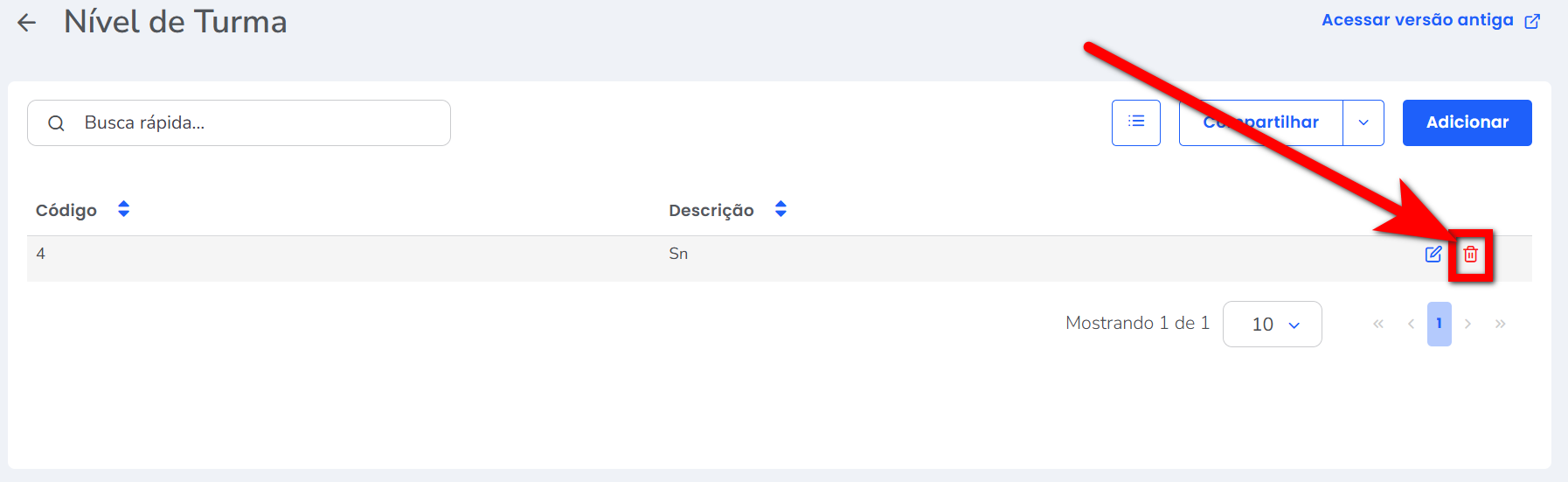Select page 1 in pagination

tap(1439, 325)
